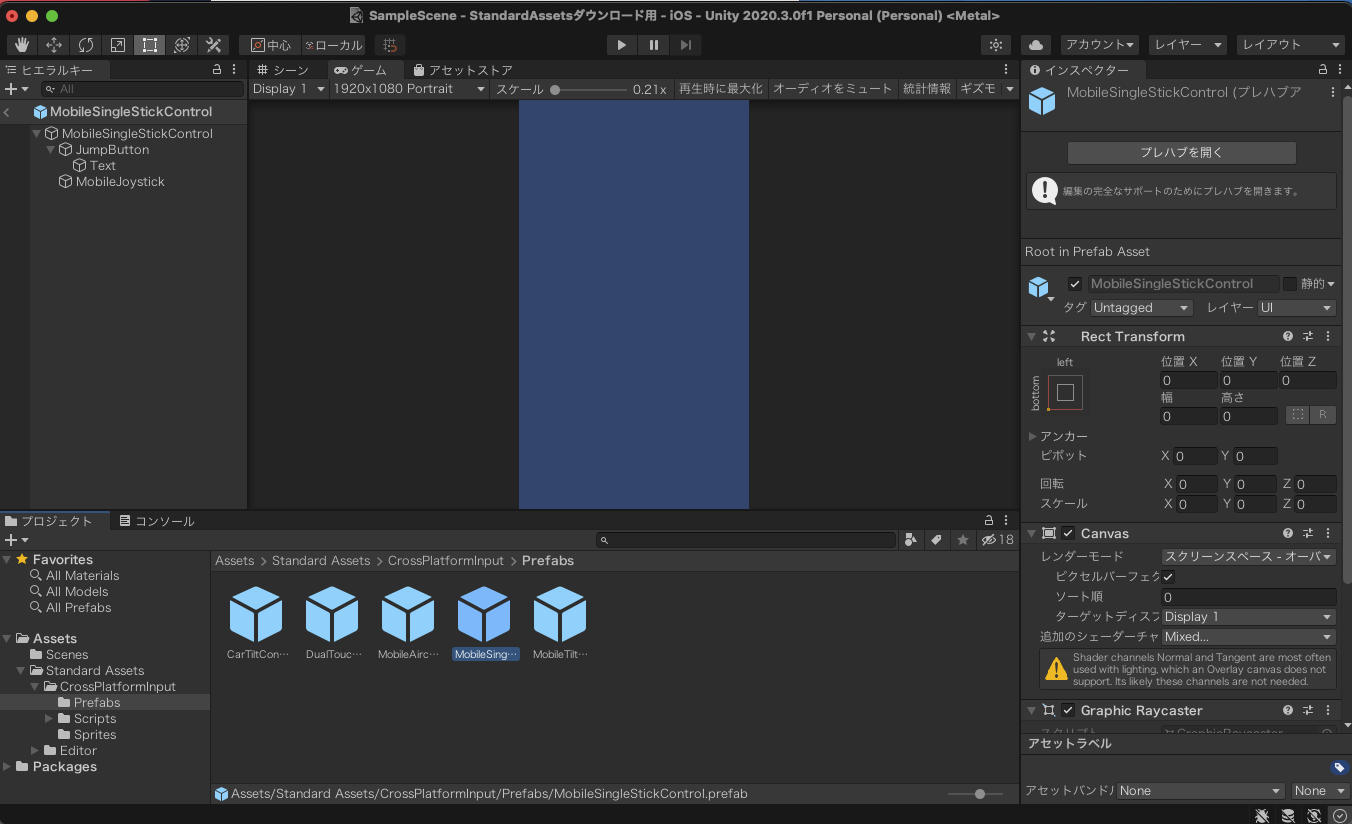
Task: Toggle Stats overlay button
Action: (927, 89)
